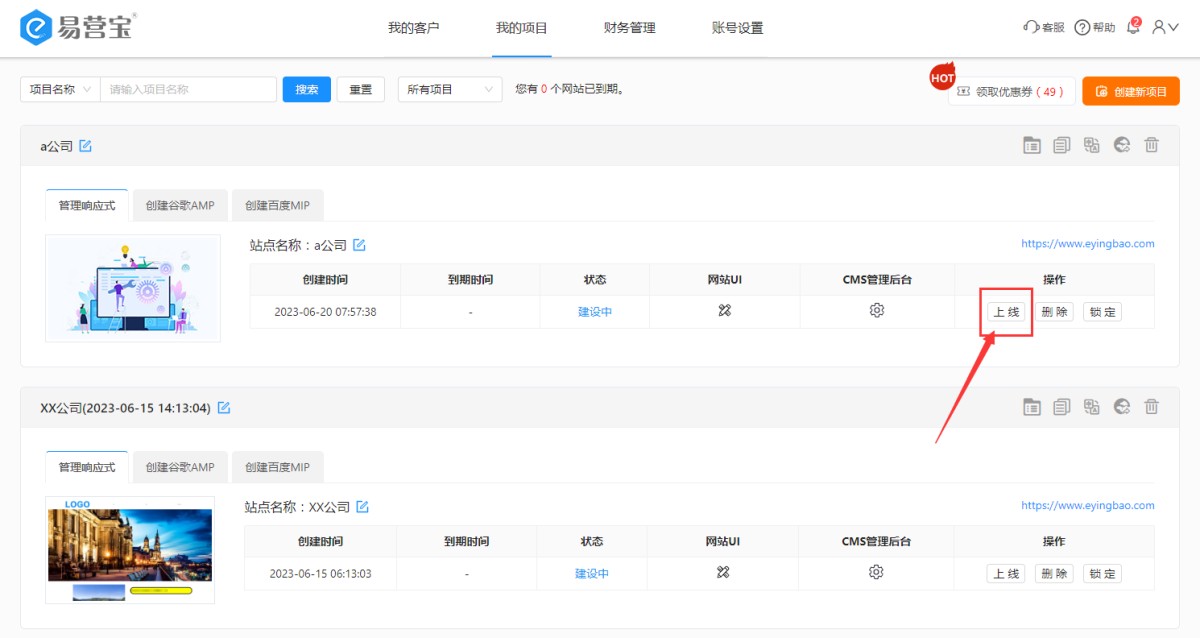Click 上线 button for a公司 site
The height and width of the screenshot is (638, 1200).
(1006, 312)
